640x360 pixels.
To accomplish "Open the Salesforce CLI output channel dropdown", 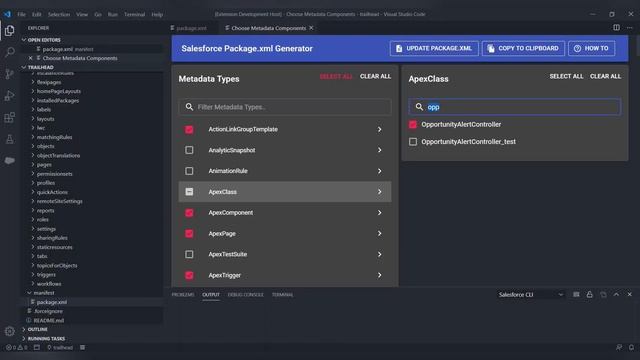I will 531,294.
